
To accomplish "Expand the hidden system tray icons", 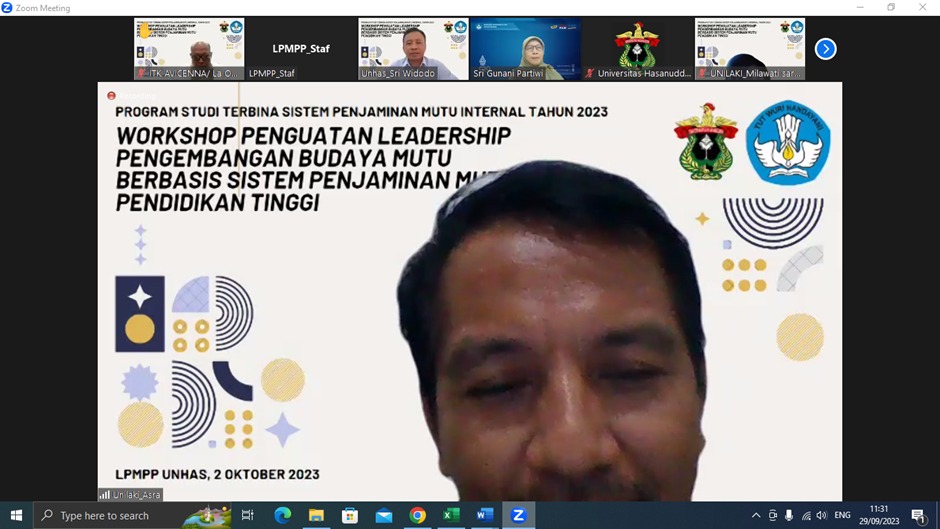I will tap(756, 516).
